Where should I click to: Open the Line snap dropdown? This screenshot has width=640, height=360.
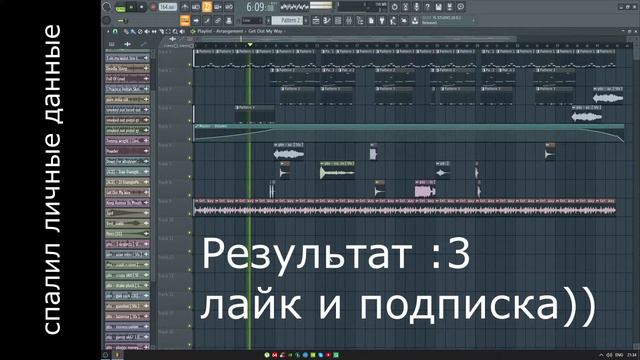[252, 20]
